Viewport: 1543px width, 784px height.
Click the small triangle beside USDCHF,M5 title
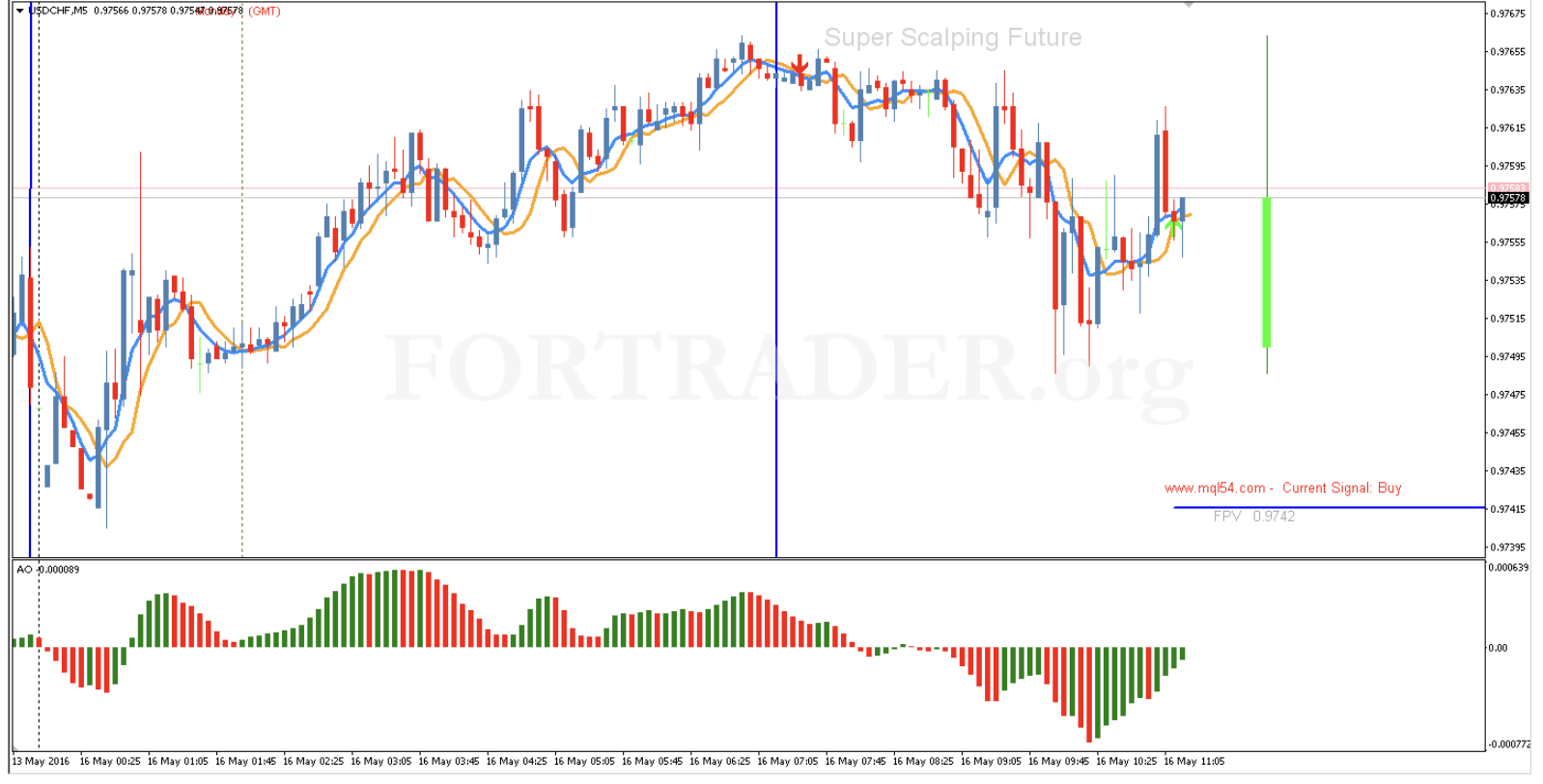tap(19, 11)
